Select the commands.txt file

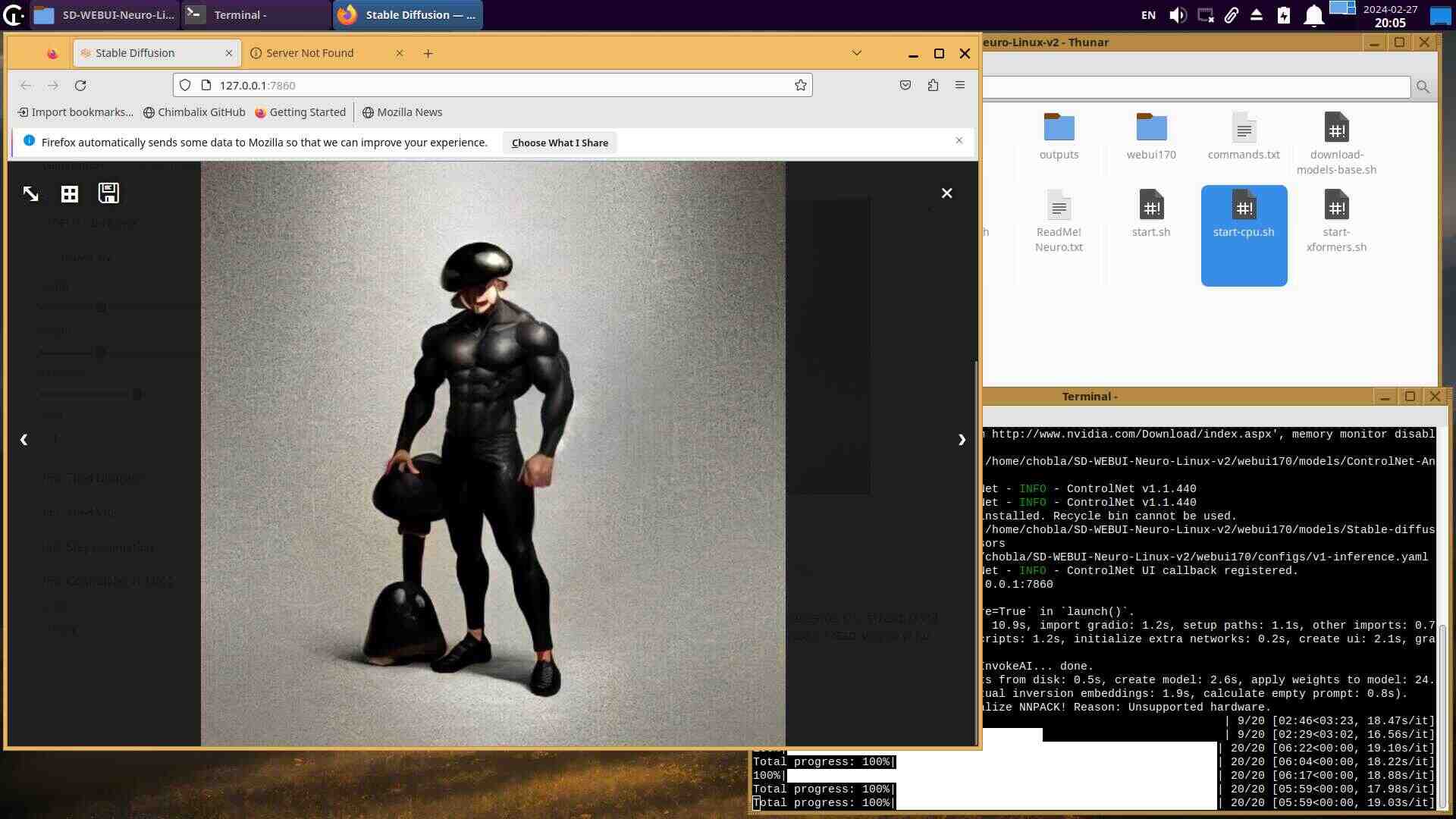tap(1244, 136)
